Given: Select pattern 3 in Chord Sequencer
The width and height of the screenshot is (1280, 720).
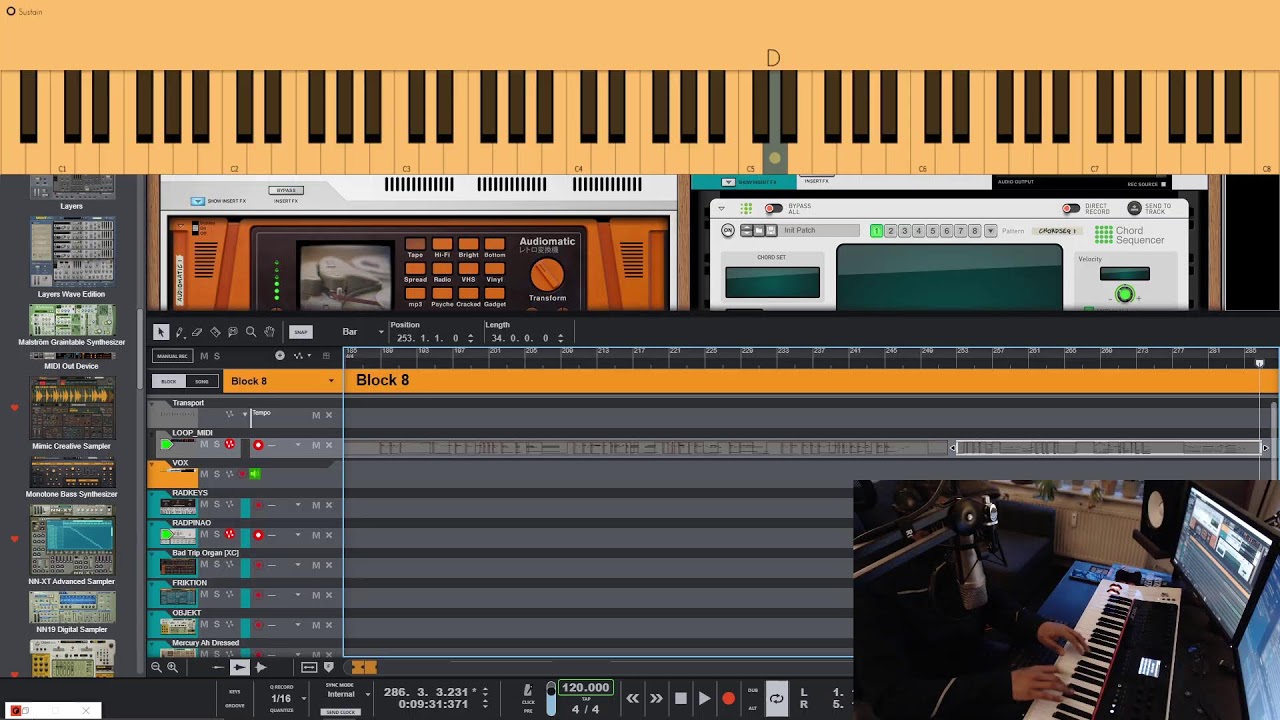Looking at the screenshot, I should [904, 231].
